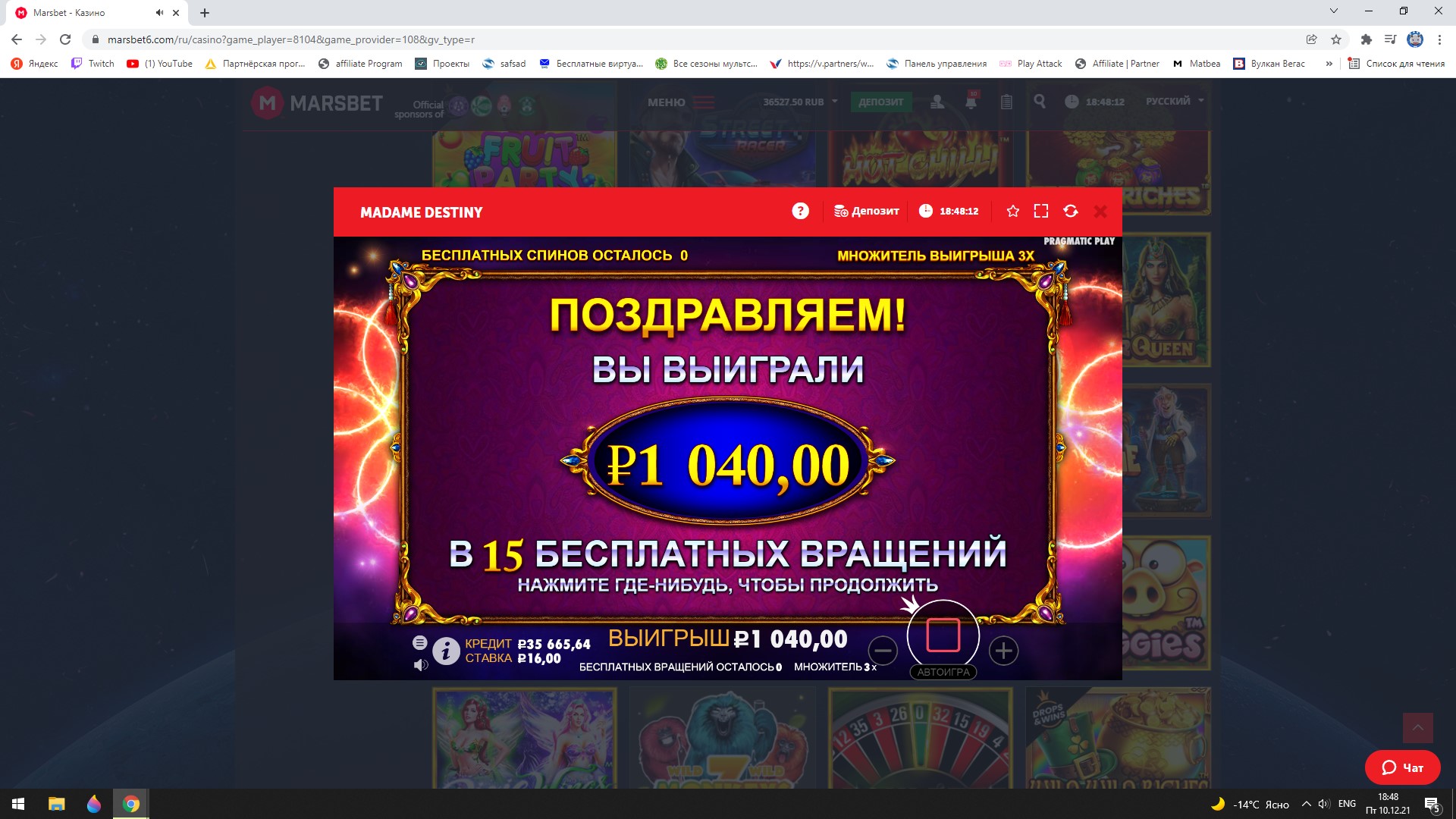
Task: Expand the 36527.50 RUB balance dropdown
Action: (801, 102)
